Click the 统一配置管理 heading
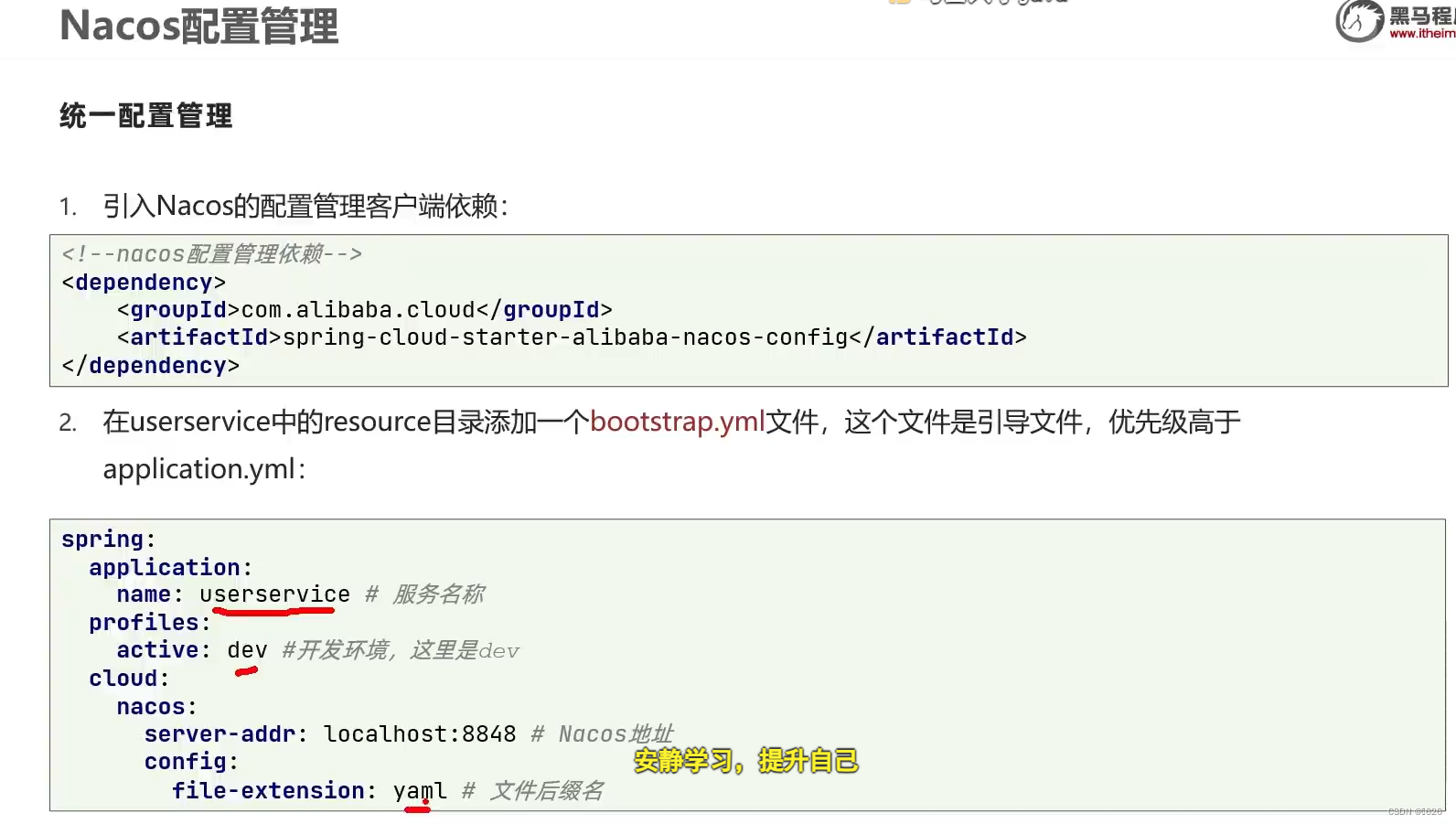The height and width of the screenshot is (824, 1456). pos(145,116)
